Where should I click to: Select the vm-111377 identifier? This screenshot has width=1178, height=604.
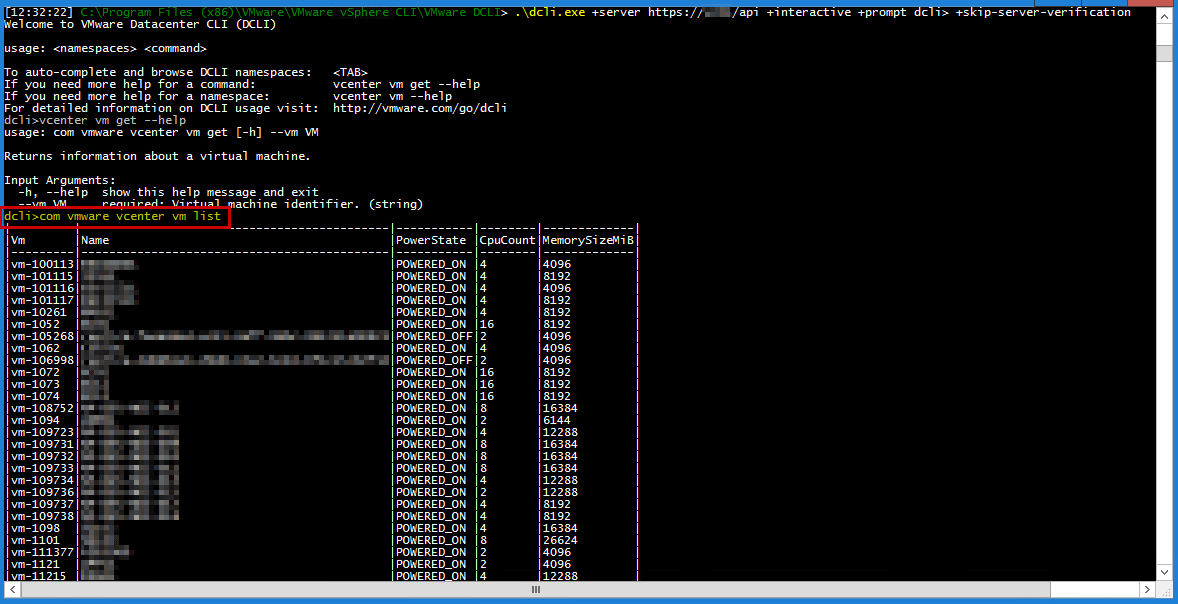coord(42,553)
